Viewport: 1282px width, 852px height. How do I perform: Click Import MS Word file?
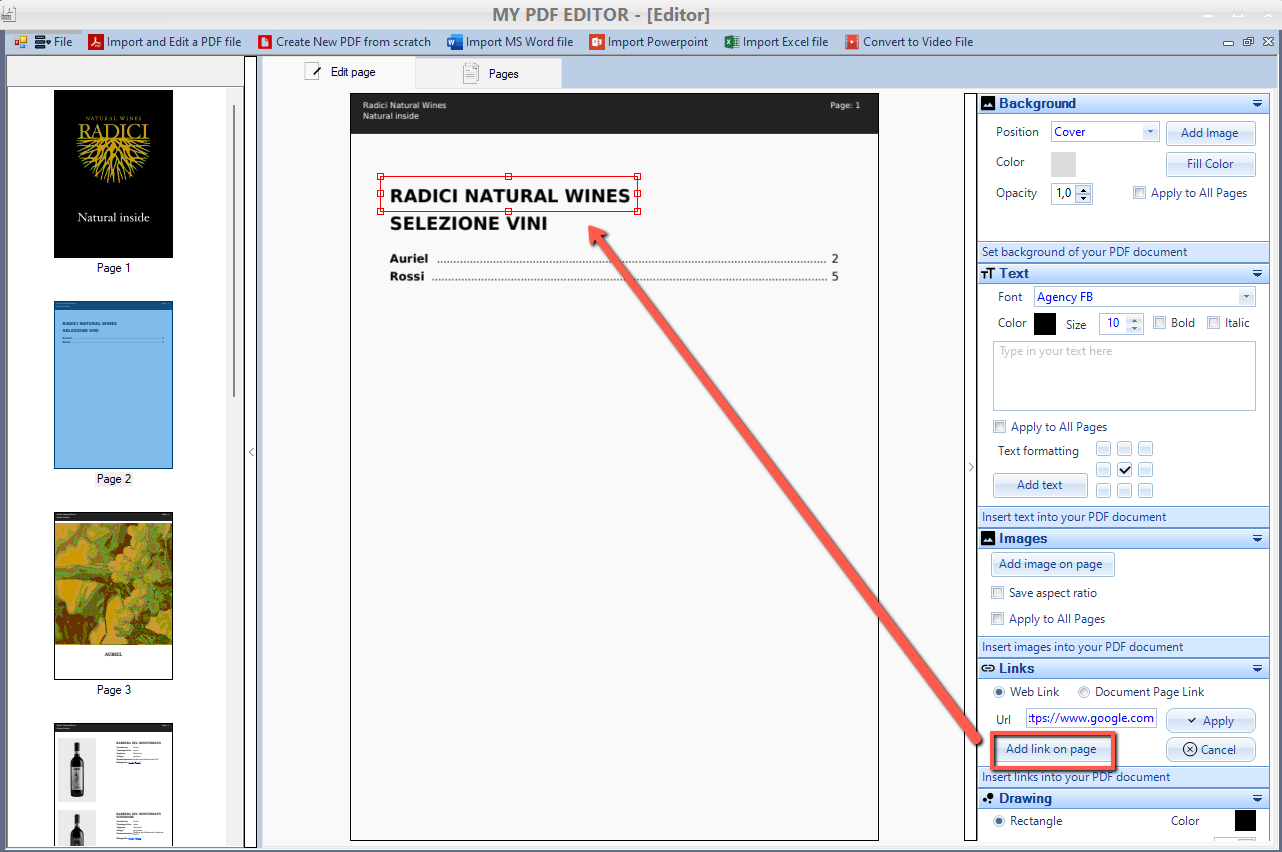[510, 42]
